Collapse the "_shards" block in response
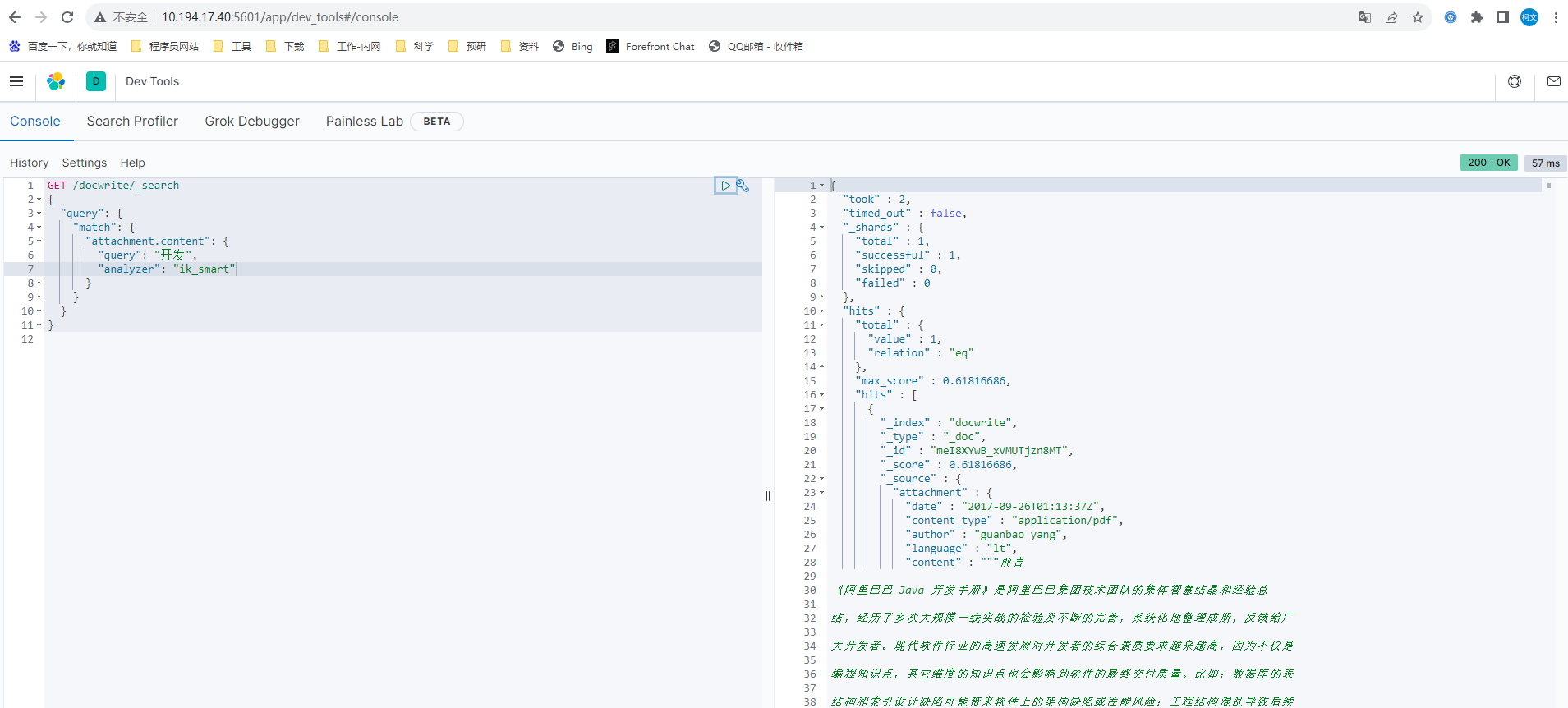Image resolution: width=1568 pixels, height=708 pixels. coord(821,228)
